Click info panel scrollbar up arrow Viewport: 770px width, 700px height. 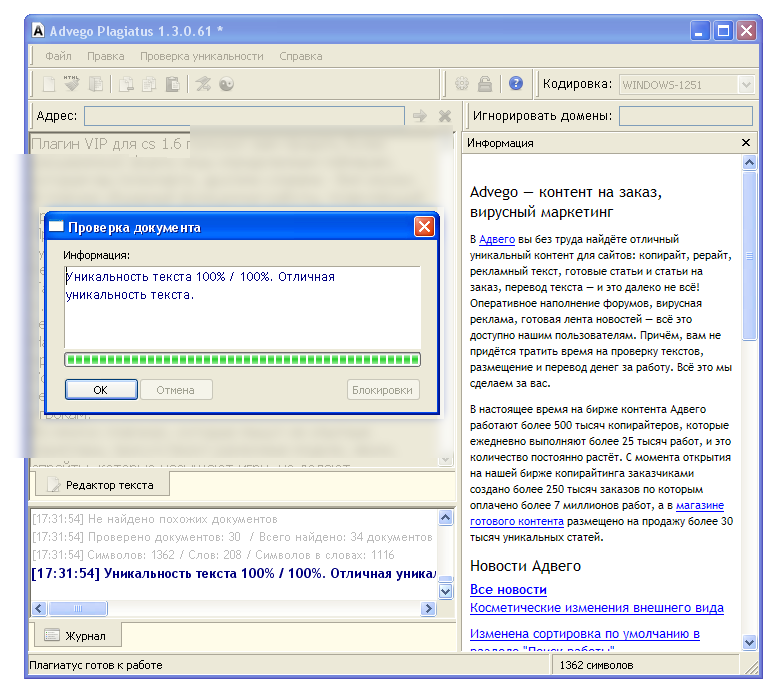tap(749, 162)
